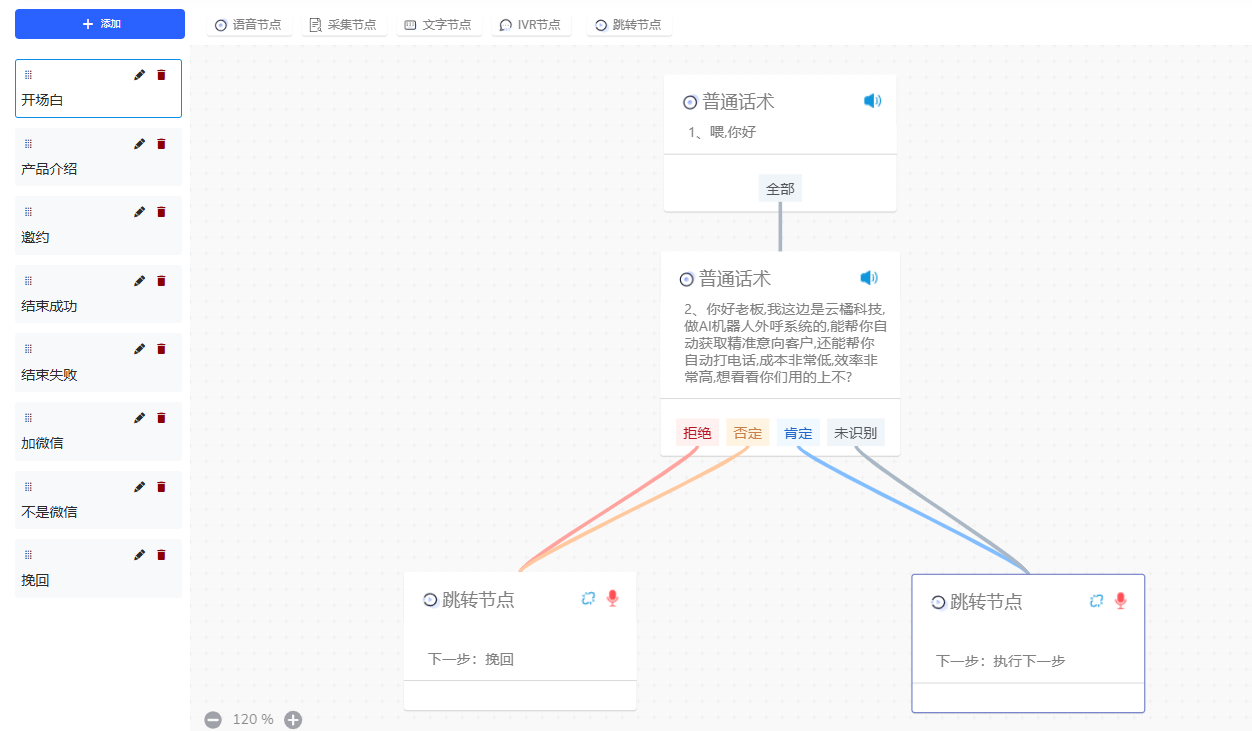Viewport: 1252px width, 731px height.
Task: Pick 跳转节点 from the top toolbar
Action: point(628,25)
